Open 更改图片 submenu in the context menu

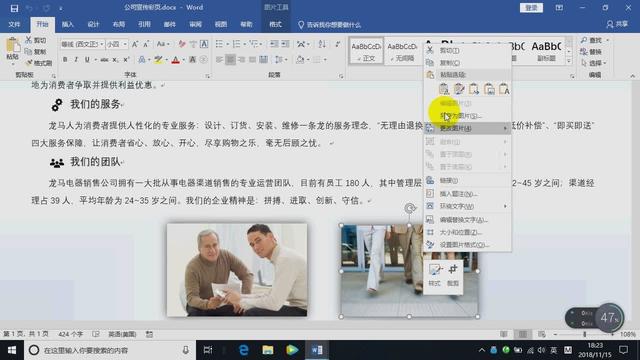click(x=467, y=129)
